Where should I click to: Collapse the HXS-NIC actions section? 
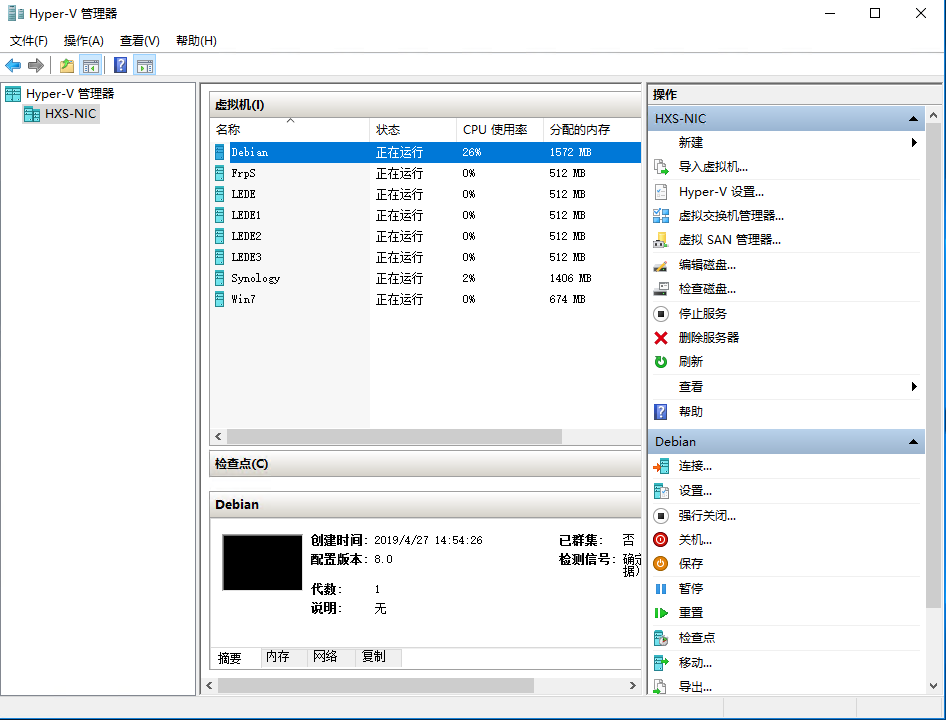click(x=913, y=119)
